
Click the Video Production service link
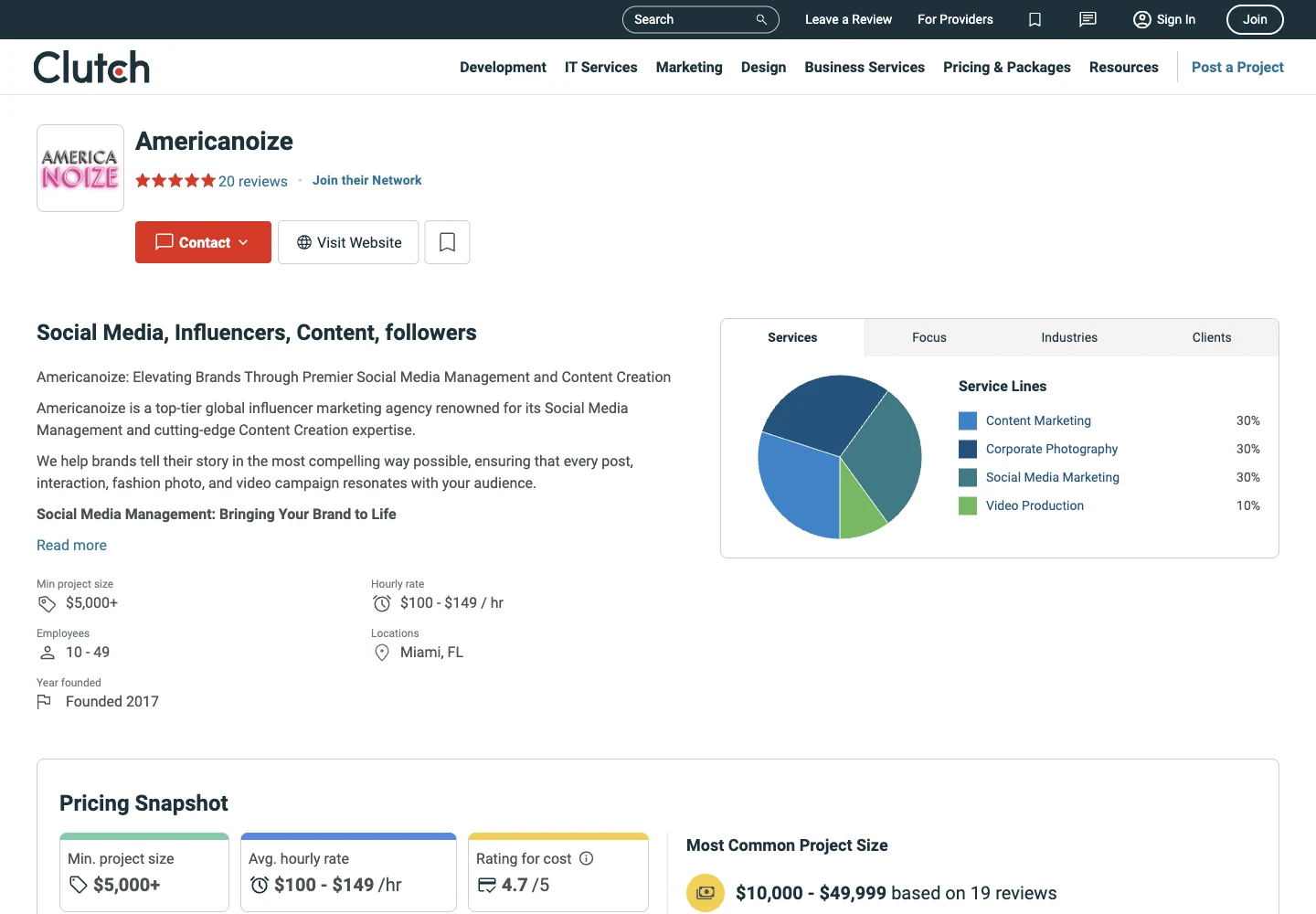pos(1035,505)
